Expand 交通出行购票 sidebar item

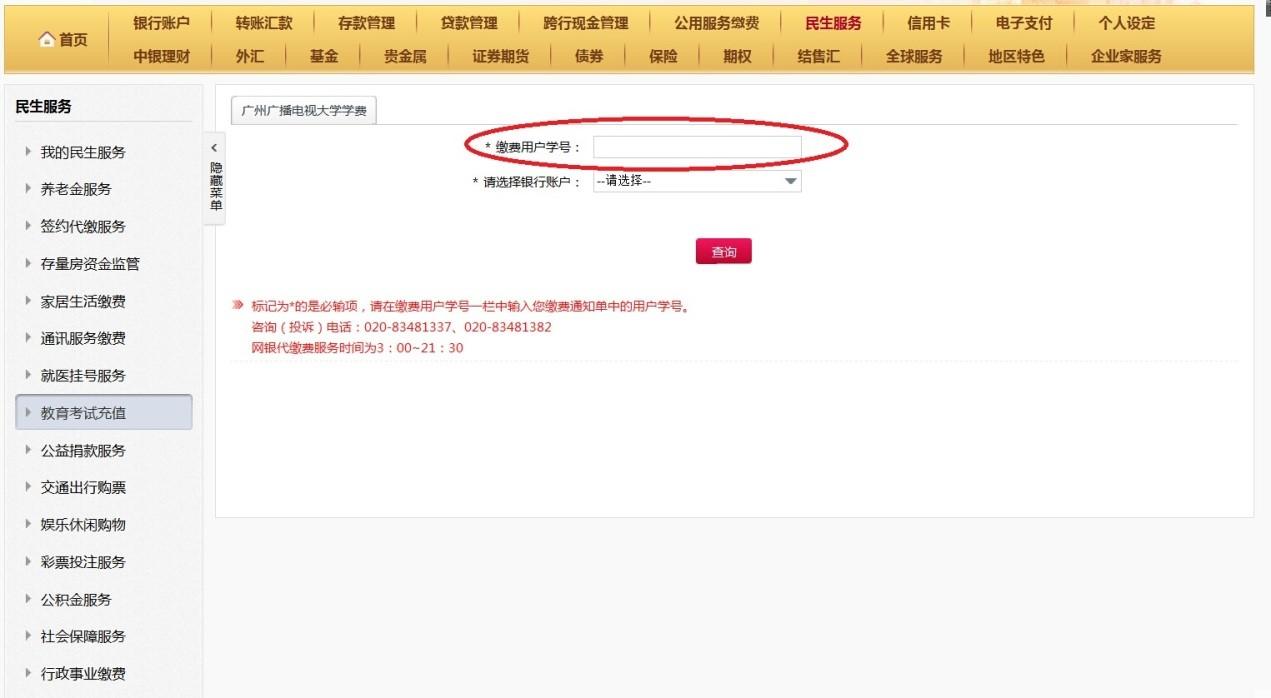click(x=104, y=487)
